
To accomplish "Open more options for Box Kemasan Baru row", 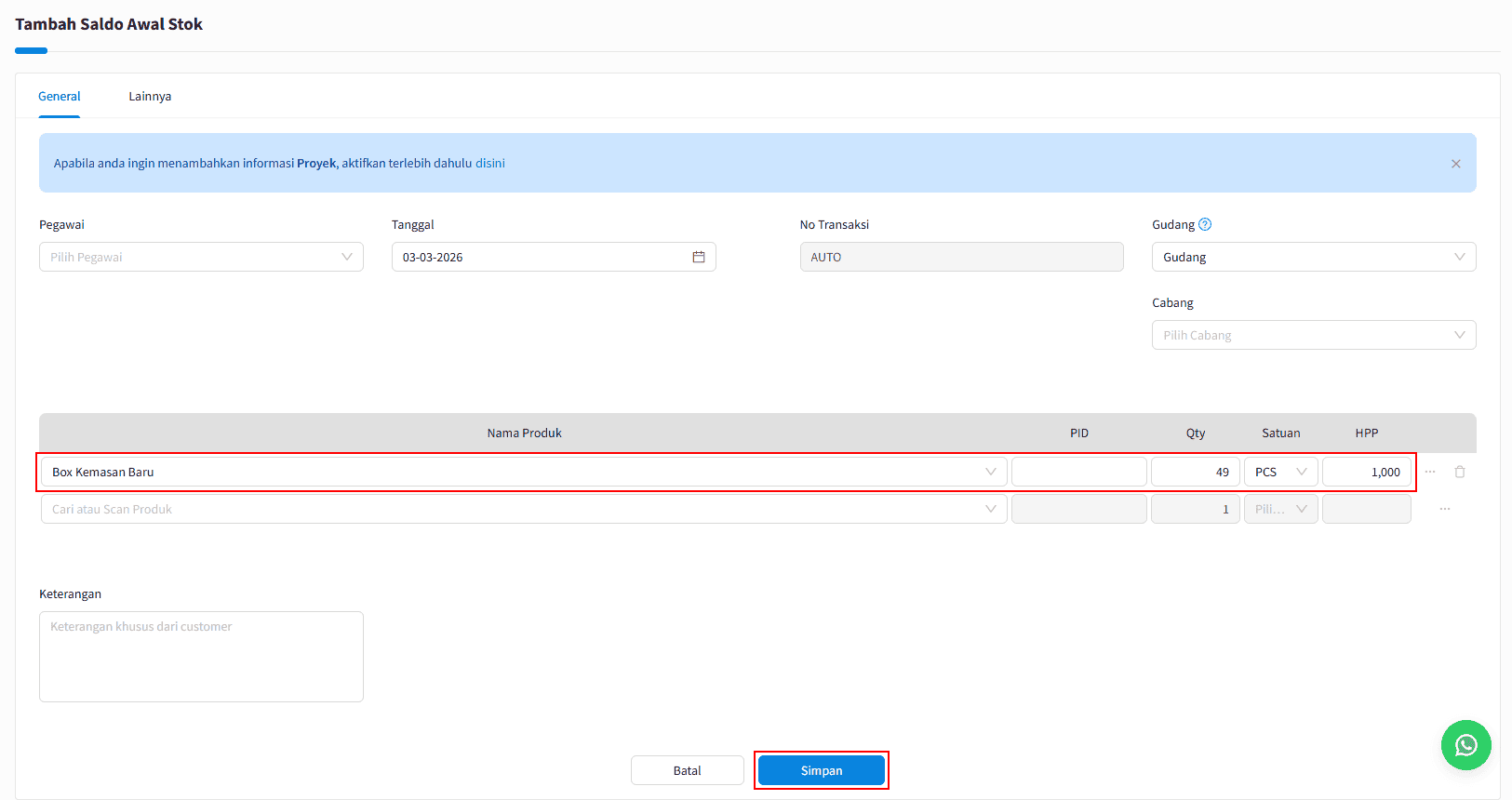I will [x=1430, y=472].
